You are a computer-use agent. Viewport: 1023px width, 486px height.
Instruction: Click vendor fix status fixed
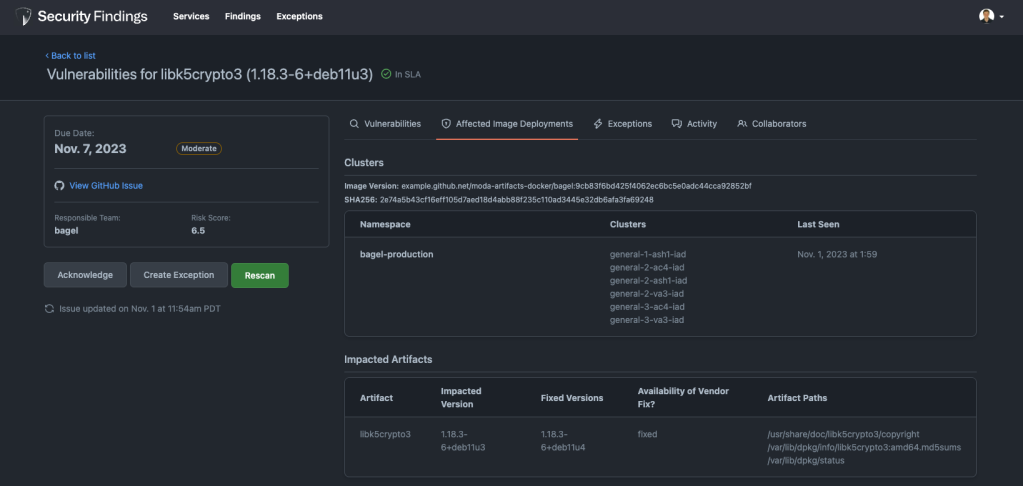(x=647, y=434)
